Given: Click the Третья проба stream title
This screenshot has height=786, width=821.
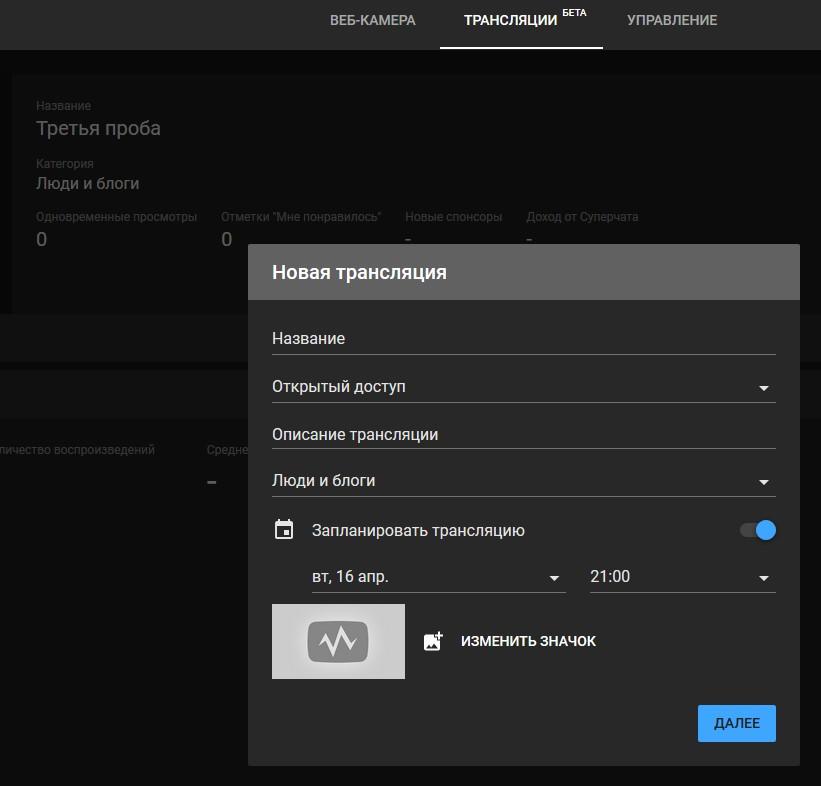Looking at the screenshot, I should pyautogui.click(x=98, y=128).
